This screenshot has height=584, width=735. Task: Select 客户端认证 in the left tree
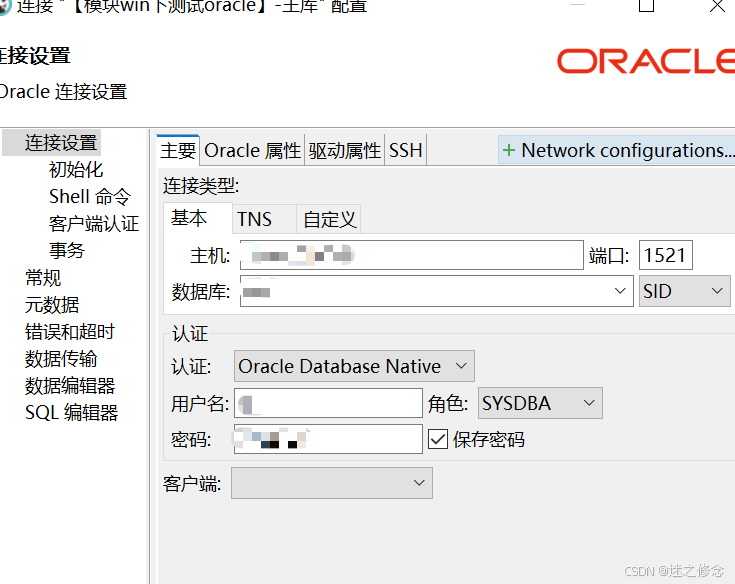point(94,224)
